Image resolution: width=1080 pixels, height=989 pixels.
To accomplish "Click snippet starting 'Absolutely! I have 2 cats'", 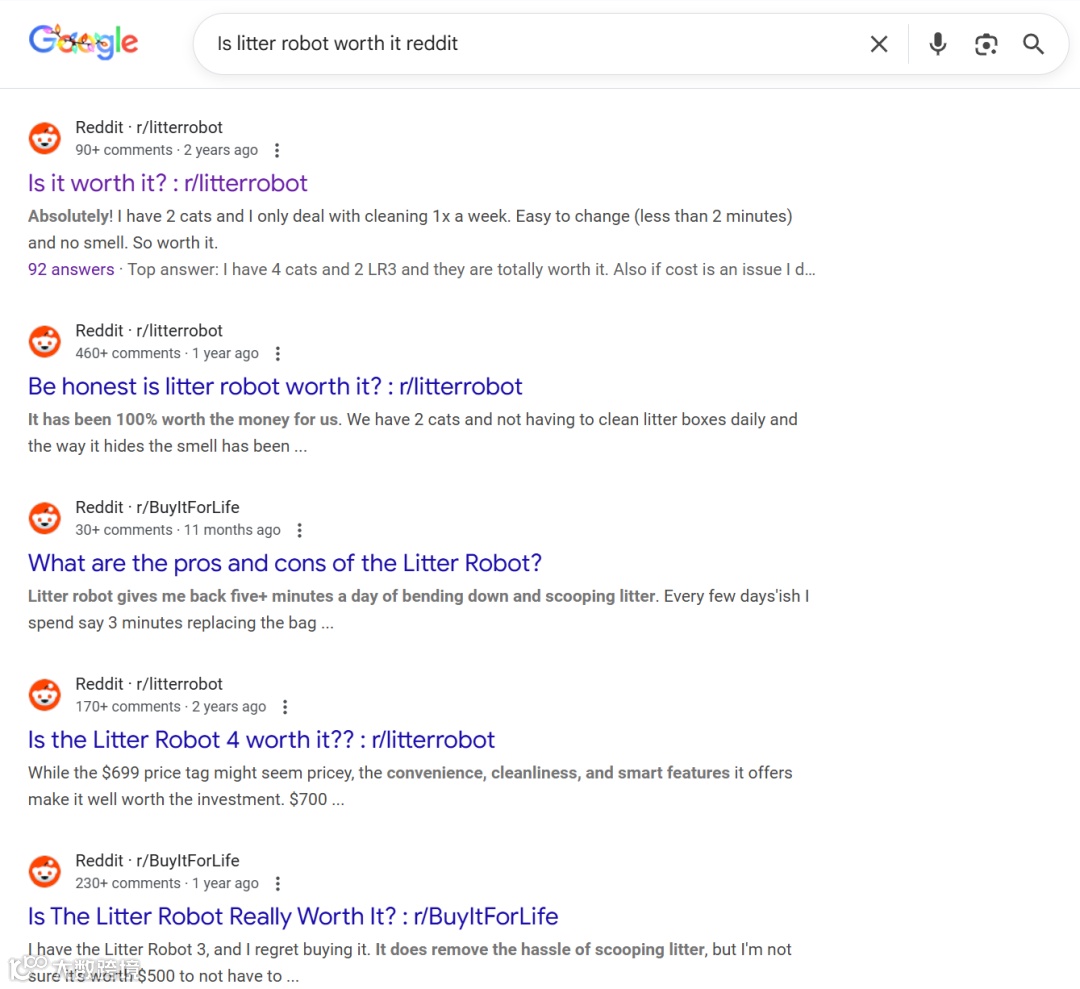I will pos(410,229).
